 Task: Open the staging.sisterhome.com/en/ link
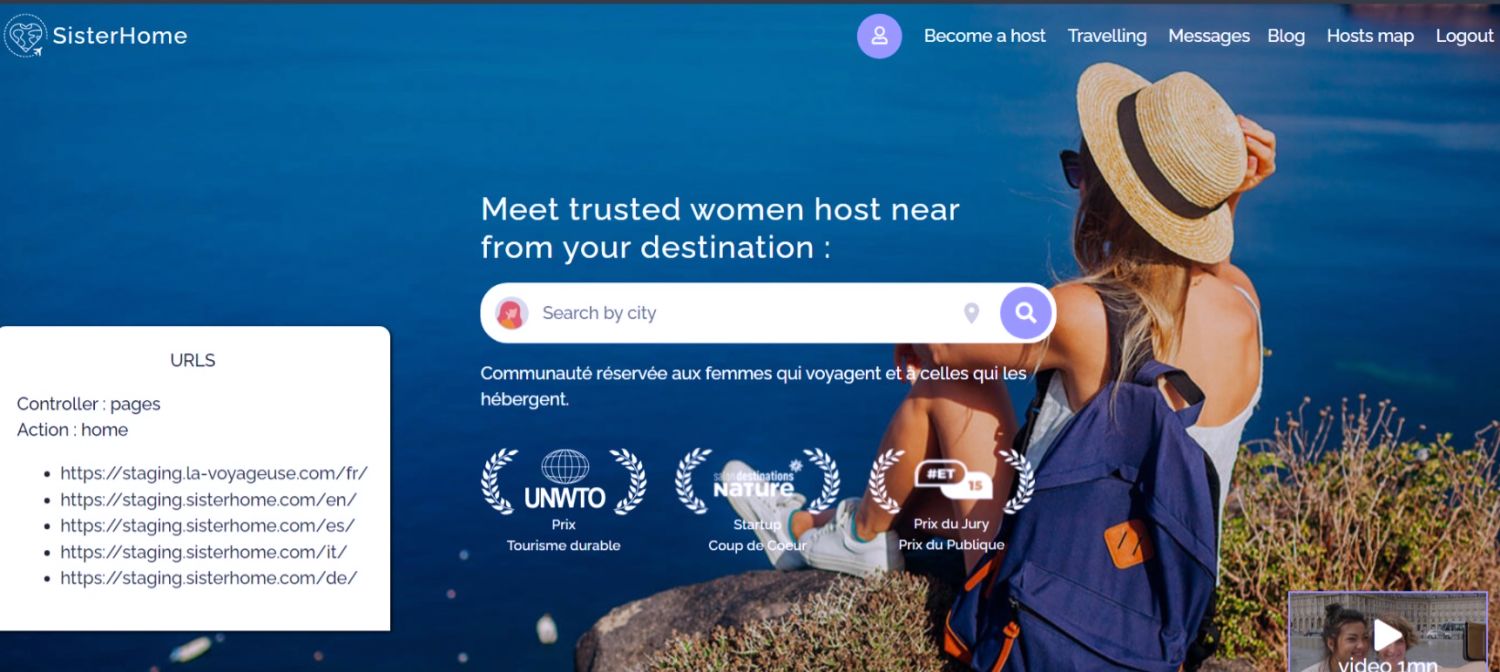pos(208,499)
